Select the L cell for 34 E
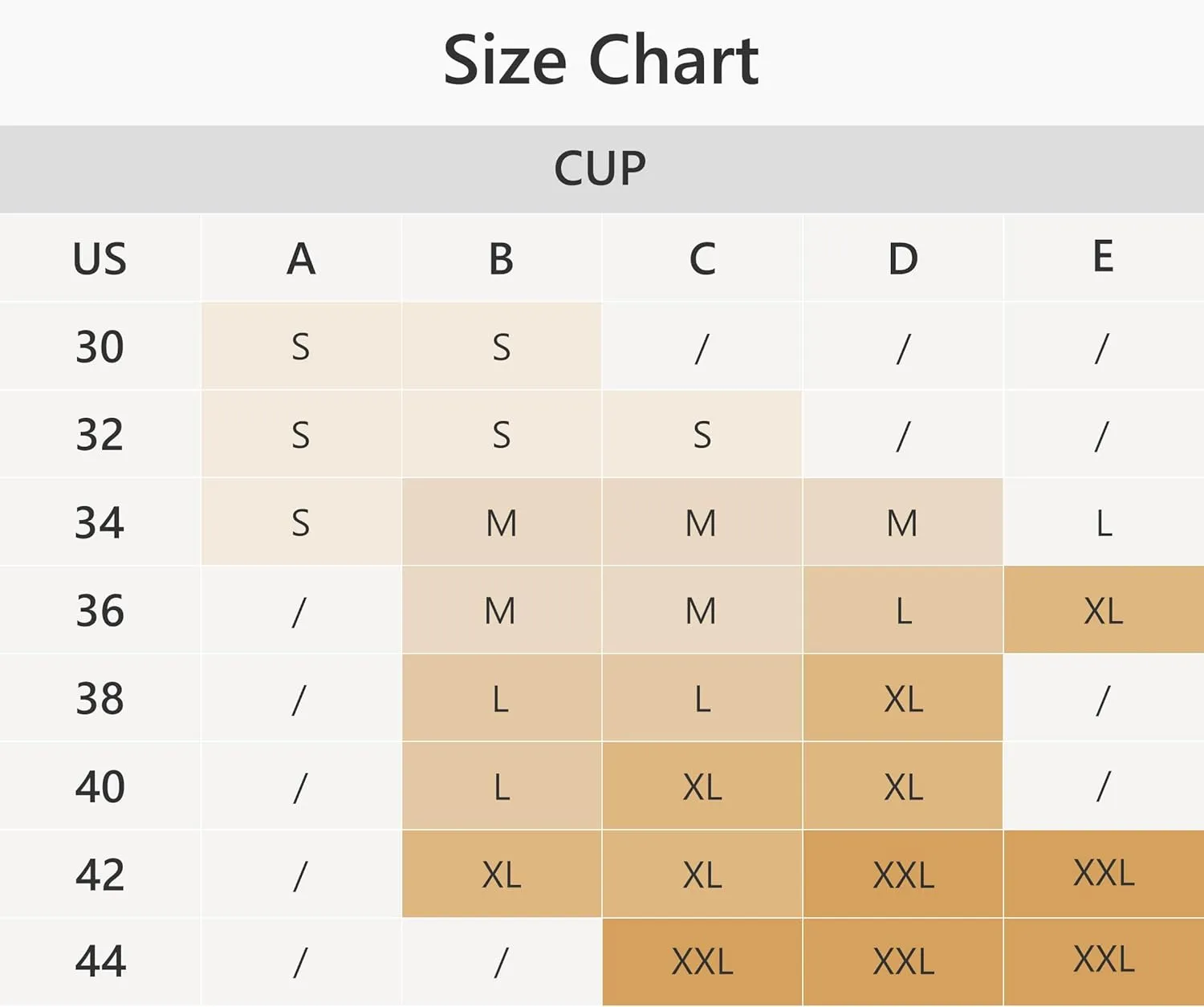Image resolution: width=1204 pixels, height=1007 pixels. pyautogui.click(x=1104, y=522)
